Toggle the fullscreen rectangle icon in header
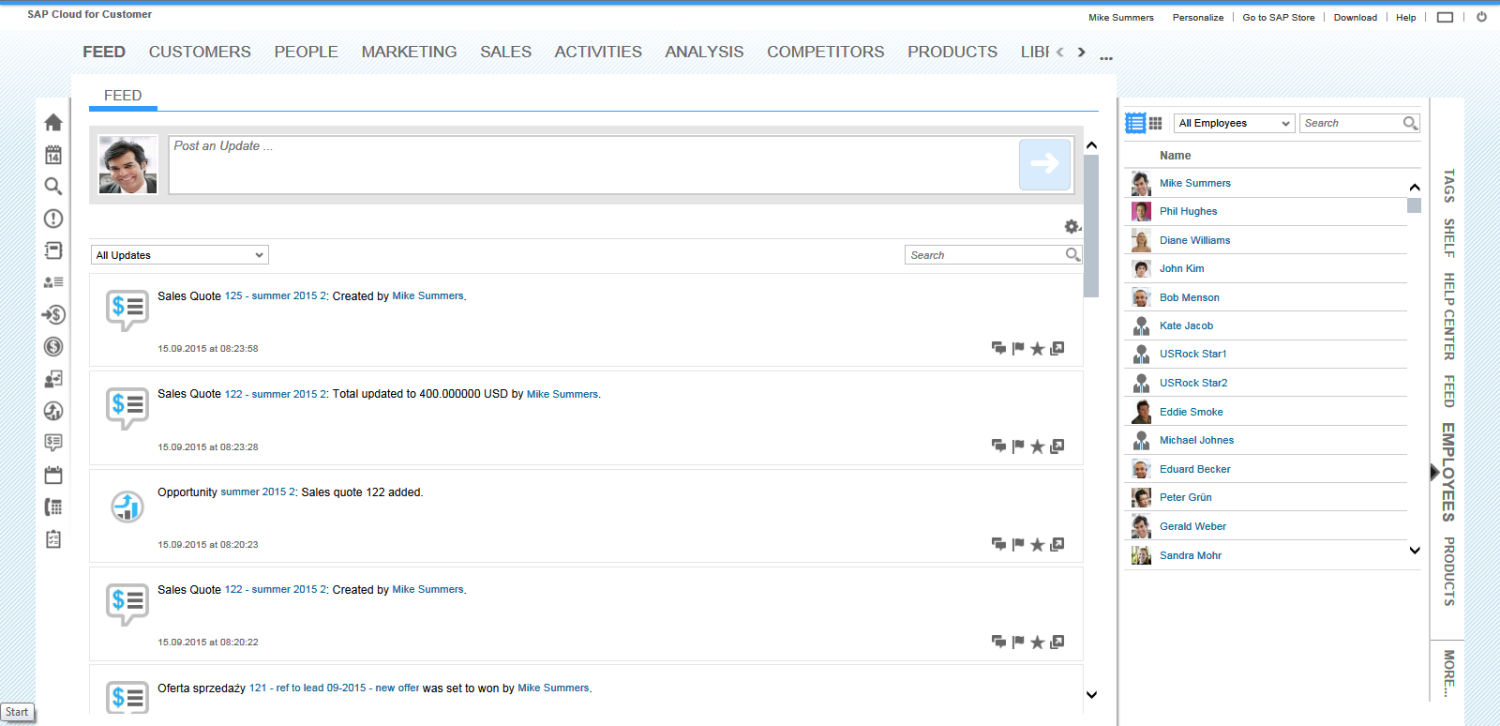The image size is (1500, 726). (x=1445, y=17)
